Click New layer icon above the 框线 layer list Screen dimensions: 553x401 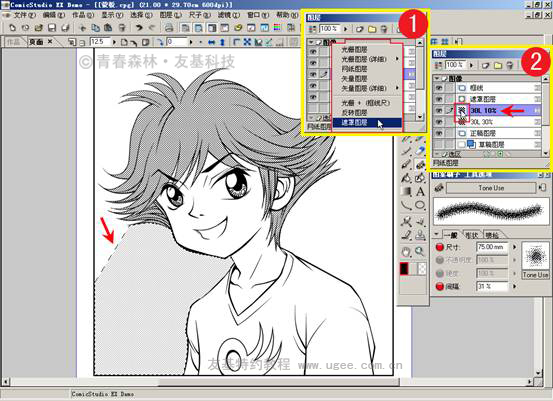point(486,65)
